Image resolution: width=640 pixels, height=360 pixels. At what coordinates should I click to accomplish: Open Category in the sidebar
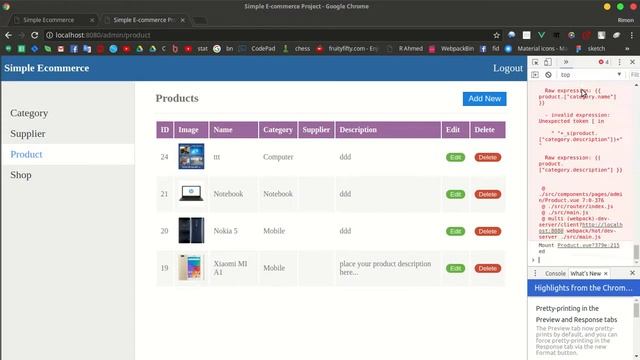click(x=29, y=113)
